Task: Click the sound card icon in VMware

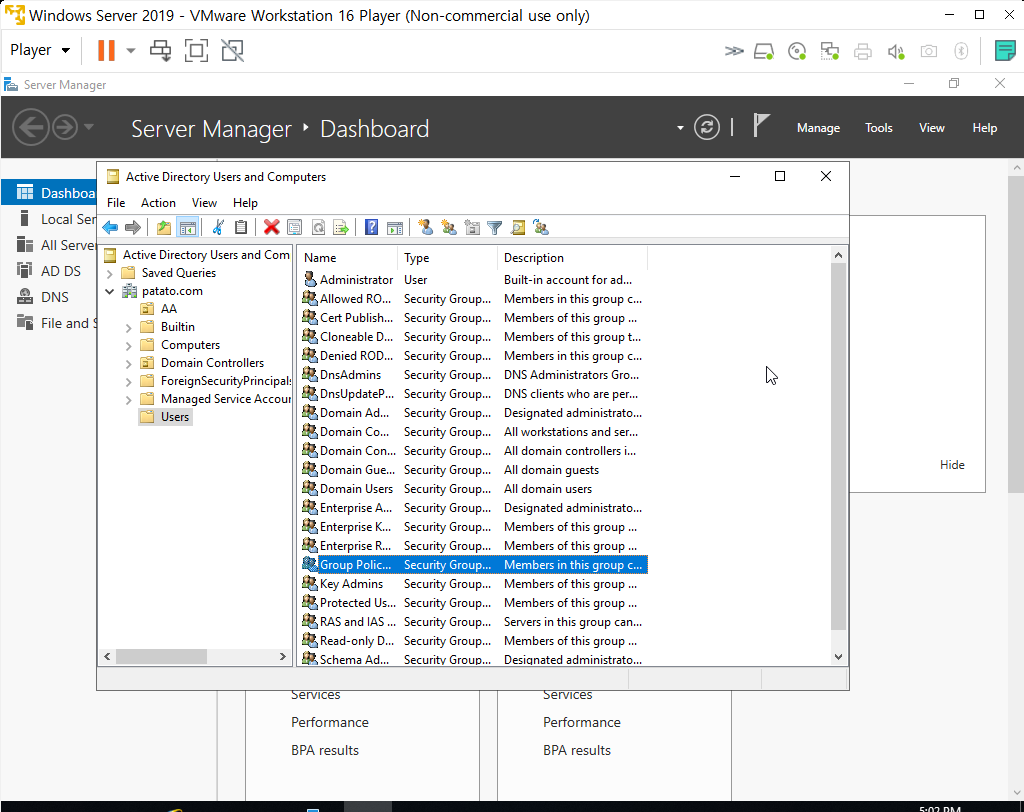Action: tap(896, 51)
